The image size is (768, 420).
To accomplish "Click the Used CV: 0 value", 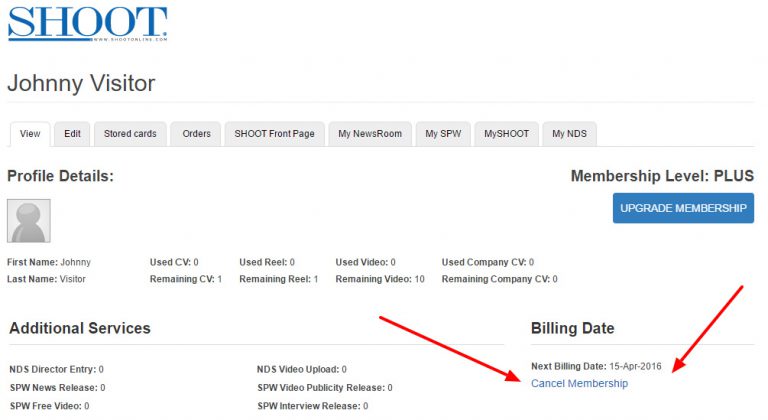I will (x=174, y=262).
